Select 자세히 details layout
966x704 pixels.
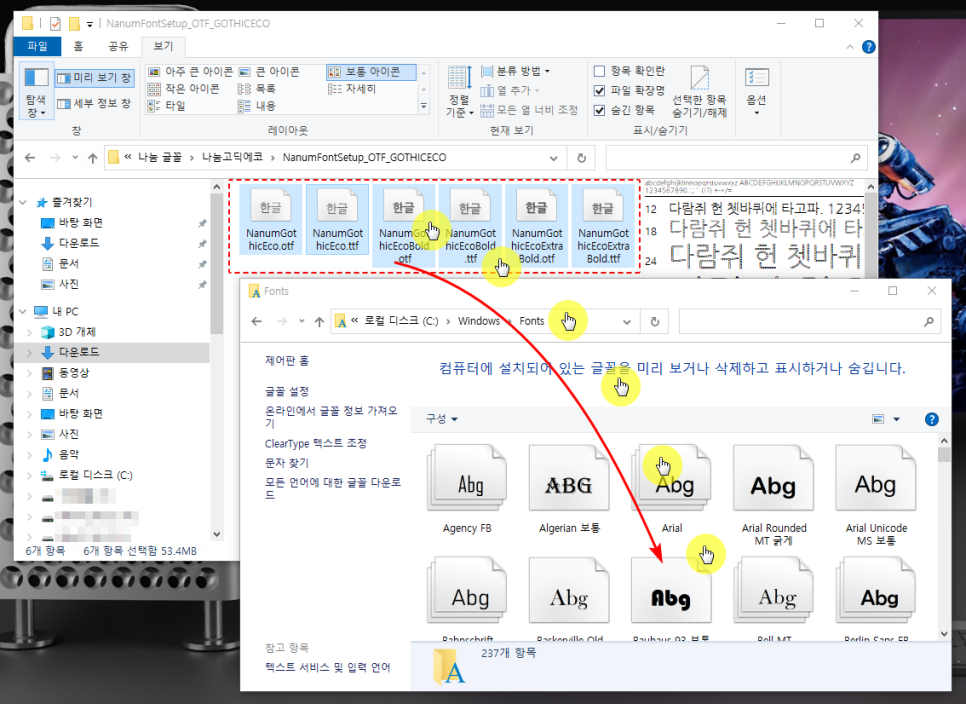[x=352, y=89]
